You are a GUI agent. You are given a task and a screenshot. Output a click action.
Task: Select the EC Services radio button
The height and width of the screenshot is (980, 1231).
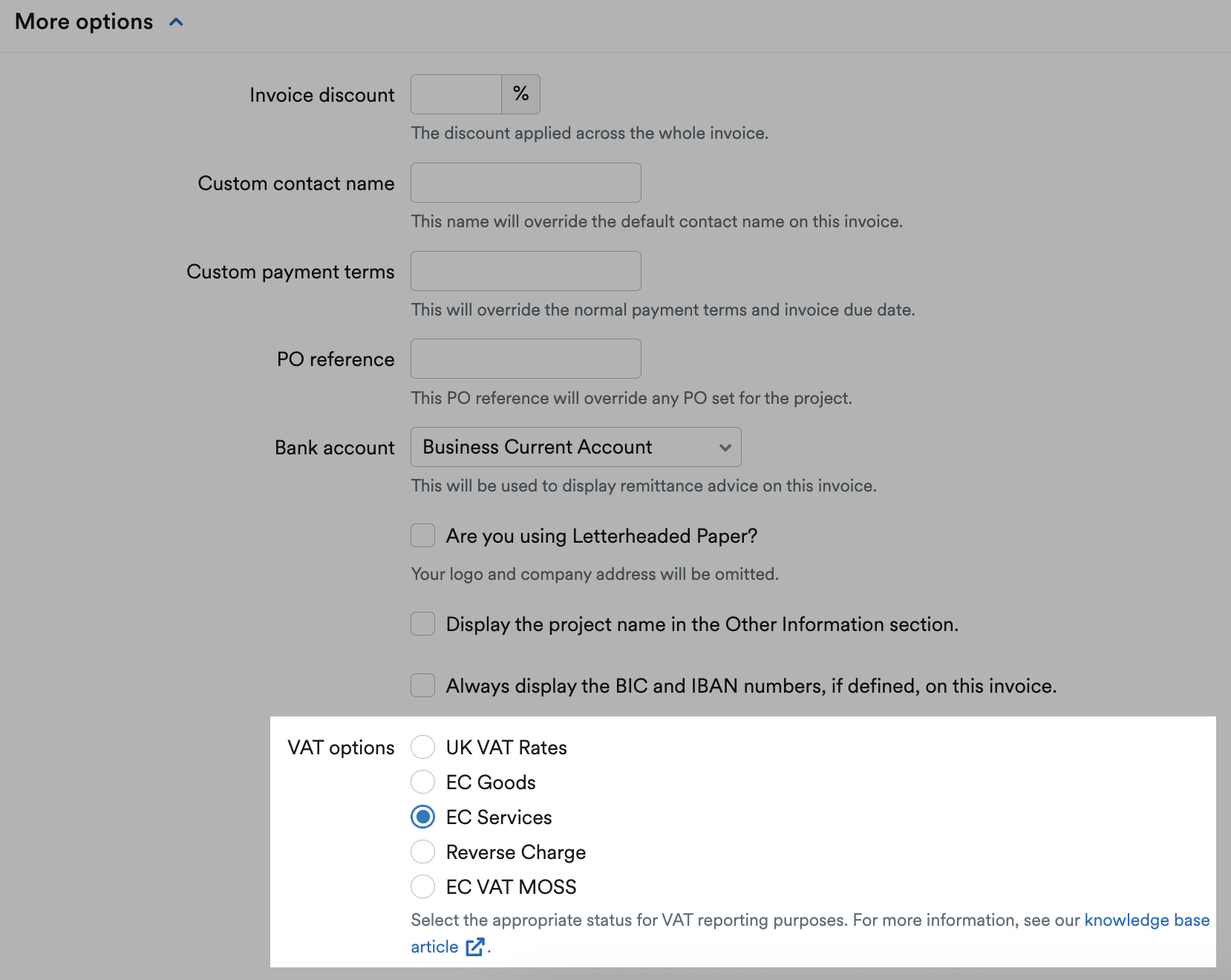[x=423, y=817]
